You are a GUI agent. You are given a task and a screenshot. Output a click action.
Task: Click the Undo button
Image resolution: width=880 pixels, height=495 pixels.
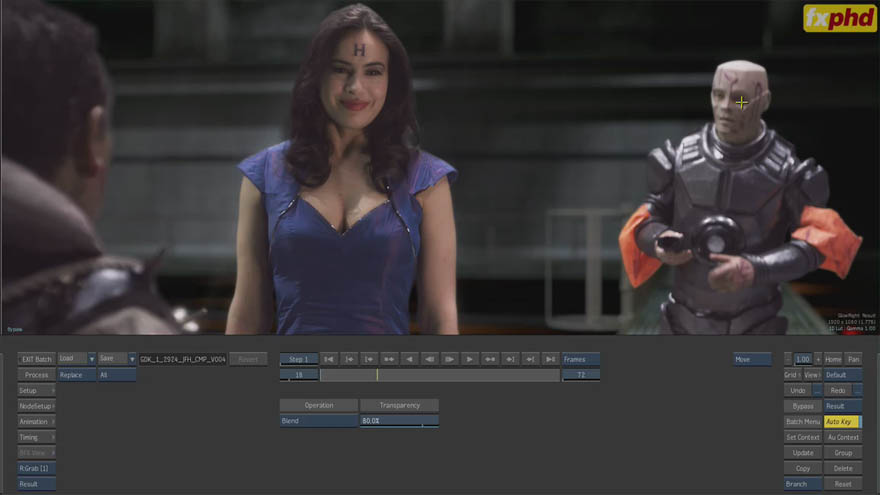(798, 391)
